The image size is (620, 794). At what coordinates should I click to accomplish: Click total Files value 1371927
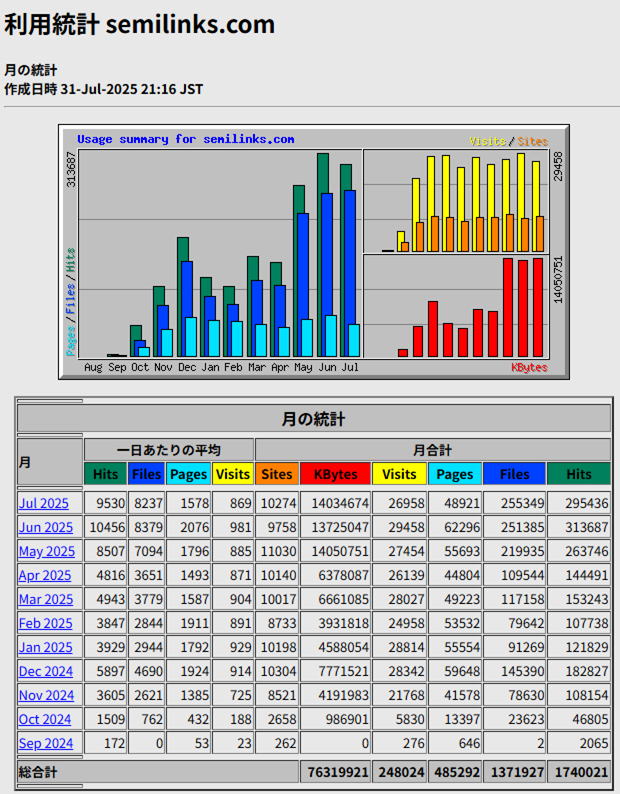[514, 772]
